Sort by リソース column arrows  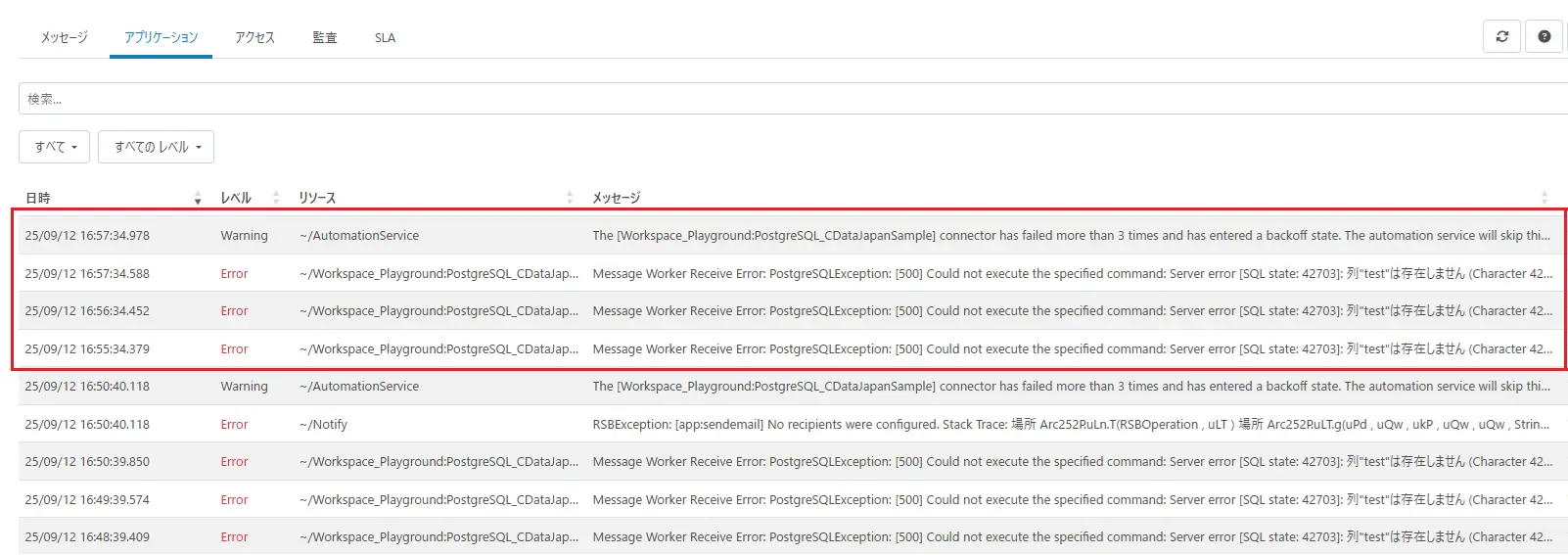tap(570, 198)
